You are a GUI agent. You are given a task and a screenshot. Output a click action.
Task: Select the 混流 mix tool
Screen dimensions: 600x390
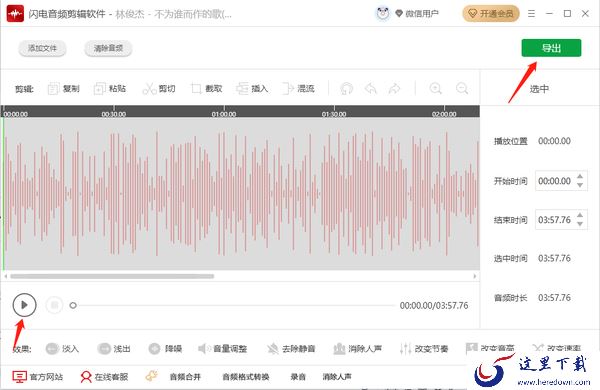click(298, 89)
